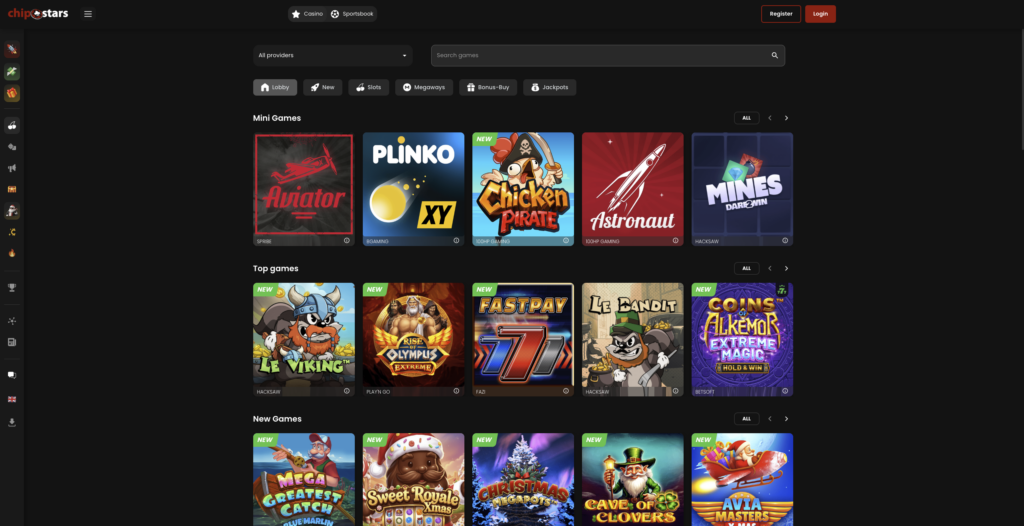Image resolution: width=1024 pixels, height=526 pixels.
Task: Select the Lobby category
Action: click(275, 88)
